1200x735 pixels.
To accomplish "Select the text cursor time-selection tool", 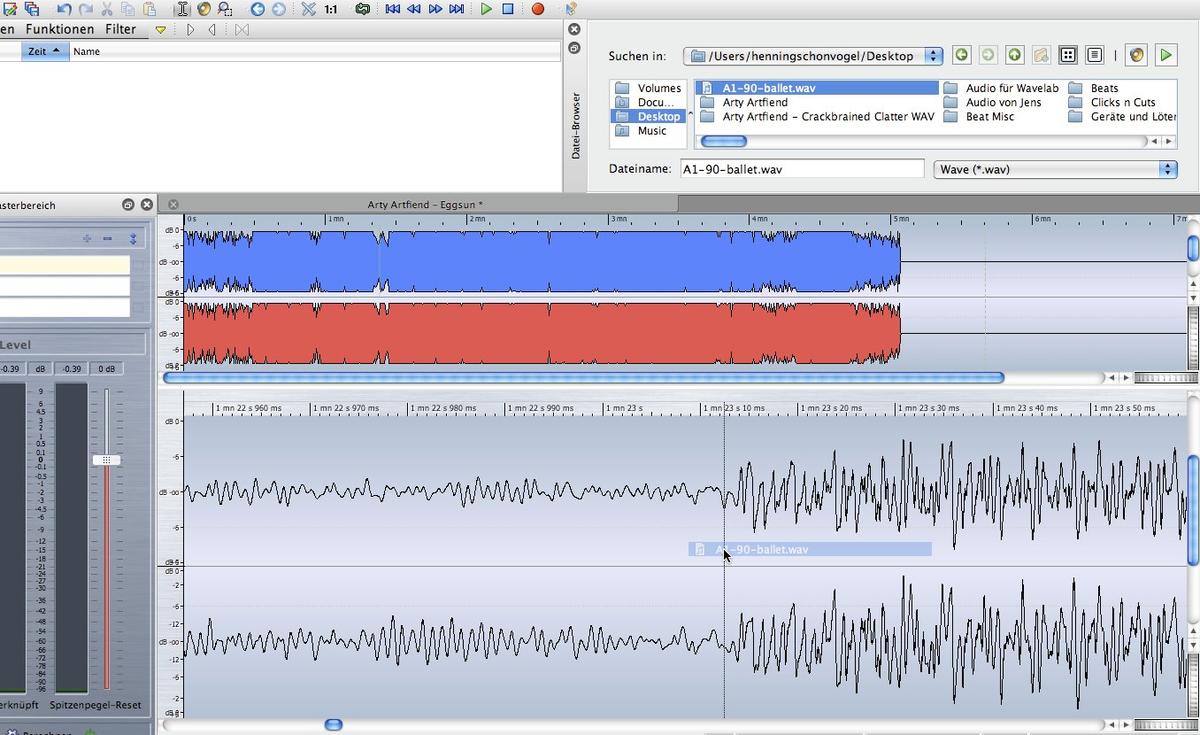I will tap(182, 9).
